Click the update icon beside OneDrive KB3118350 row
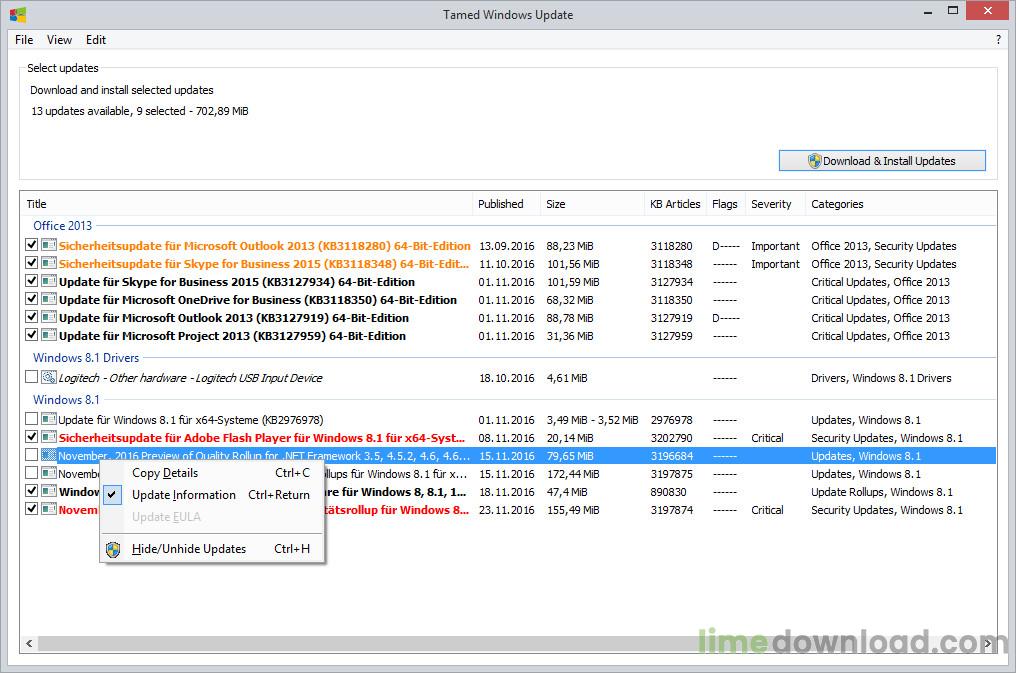The image size is (1016, 673). click(x=49, y=300)
